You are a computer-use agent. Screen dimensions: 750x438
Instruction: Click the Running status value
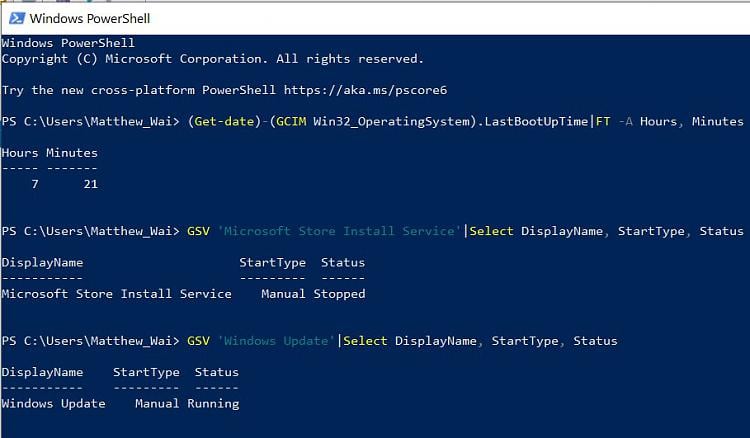(x=213, y=404)
